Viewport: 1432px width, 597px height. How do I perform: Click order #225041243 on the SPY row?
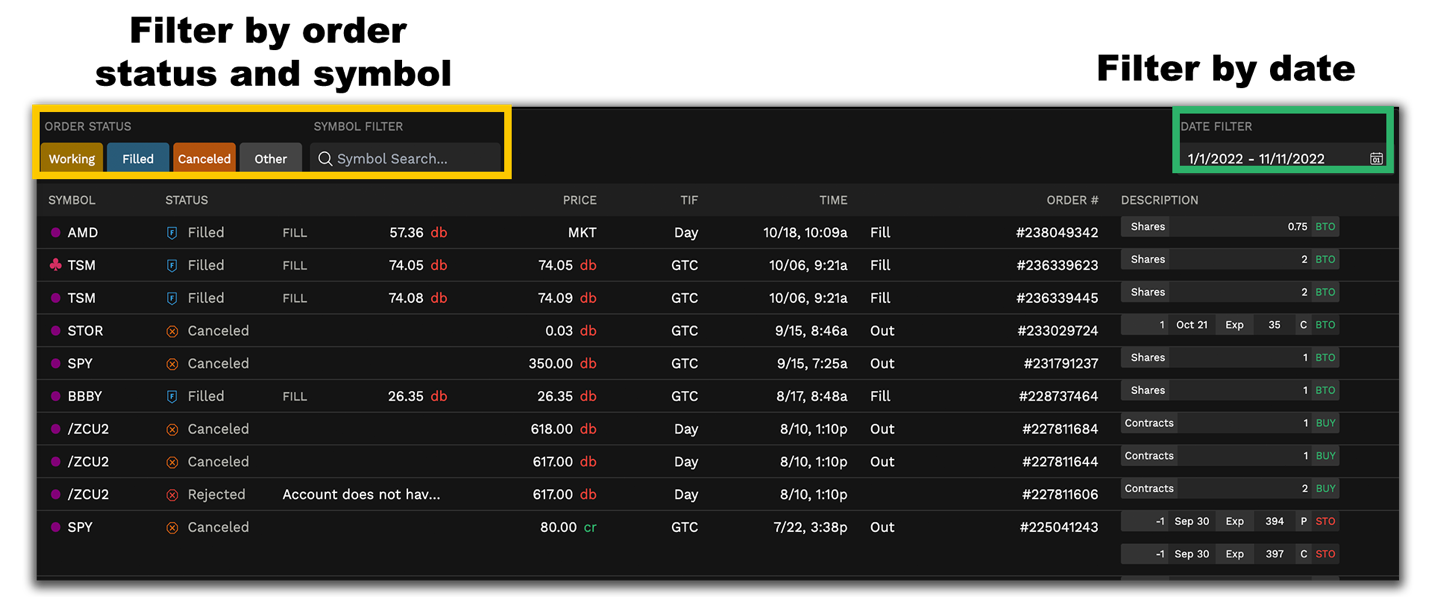coord(1059,526)
